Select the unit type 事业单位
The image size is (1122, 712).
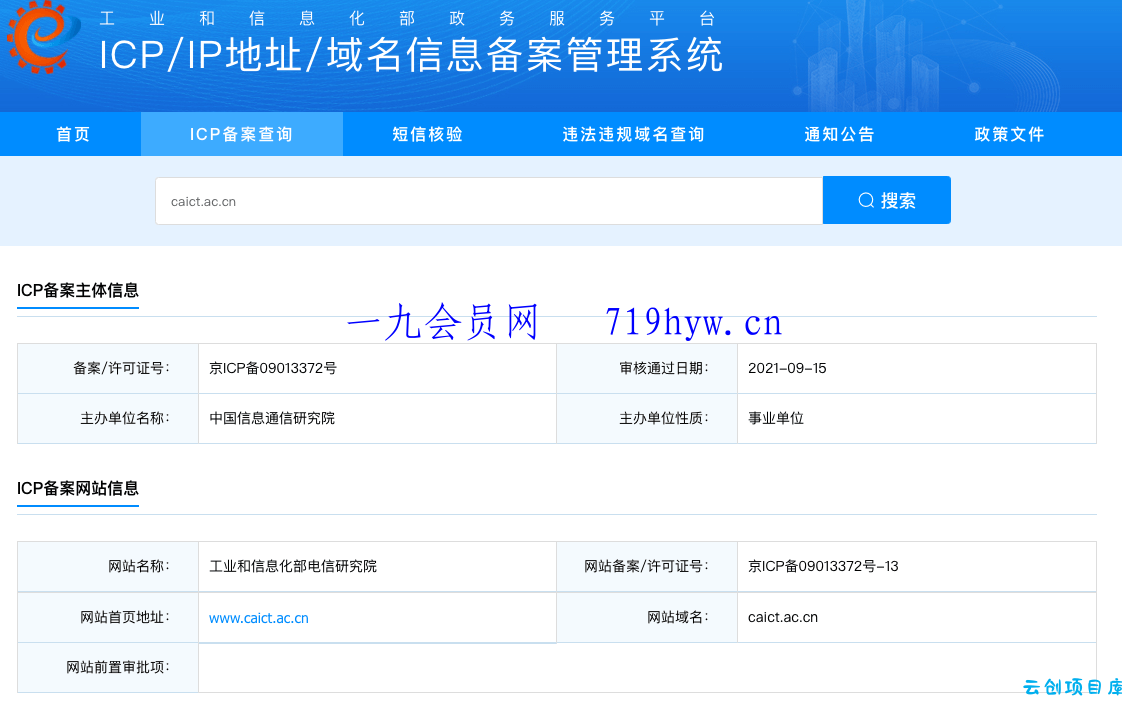click(x=776, y=419)
